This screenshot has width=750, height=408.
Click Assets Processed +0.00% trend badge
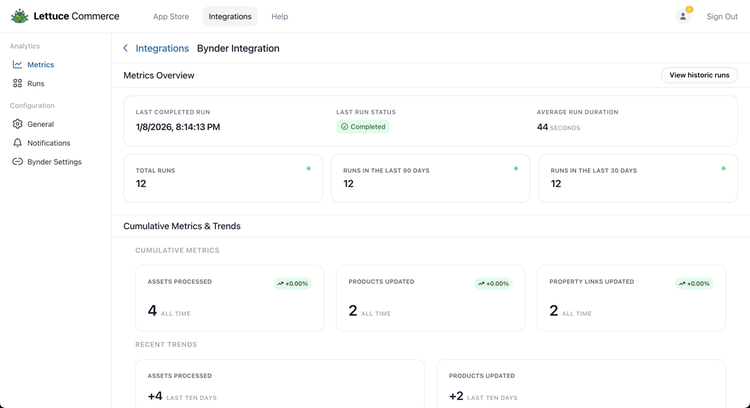pos(292,284)
